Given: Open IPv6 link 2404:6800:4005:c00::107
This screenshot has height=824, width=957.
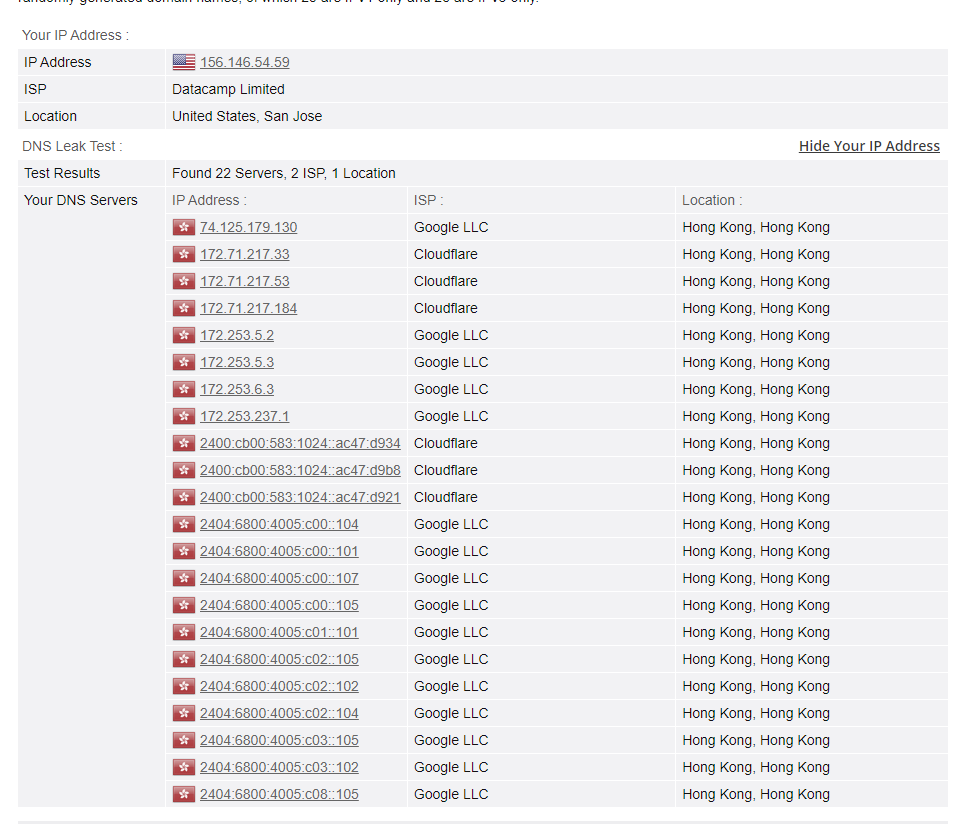Looking at the screenshot, I should point(280,578).
